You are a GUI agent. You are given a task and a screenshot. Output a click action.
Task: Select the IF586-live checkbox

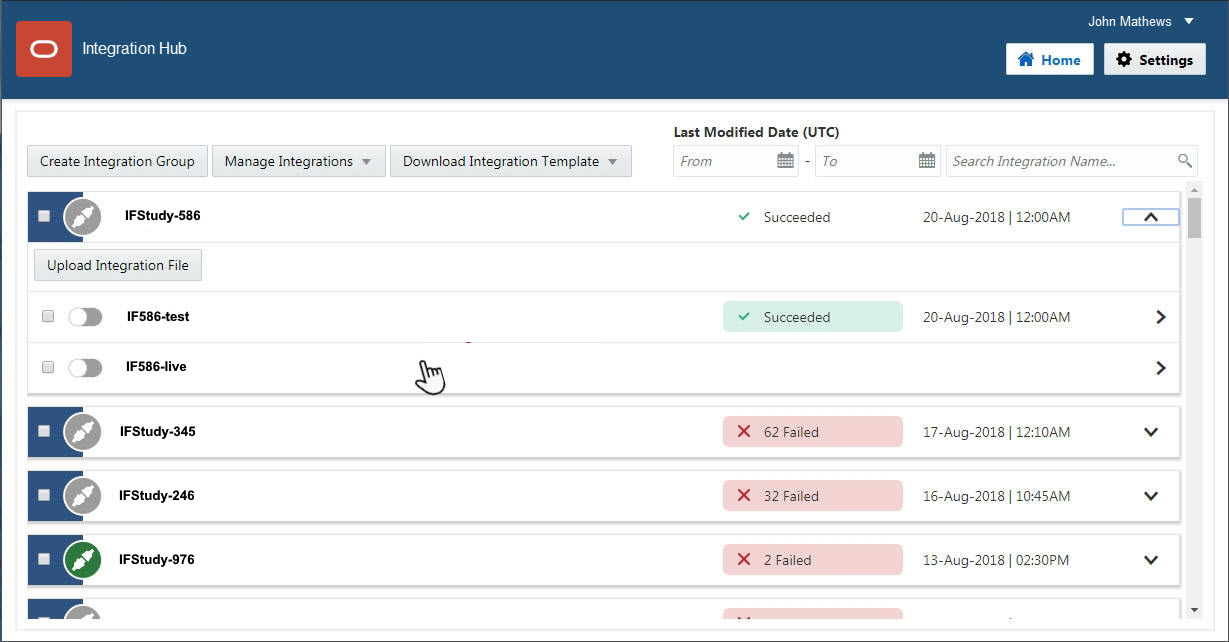(x=48, y=367)
